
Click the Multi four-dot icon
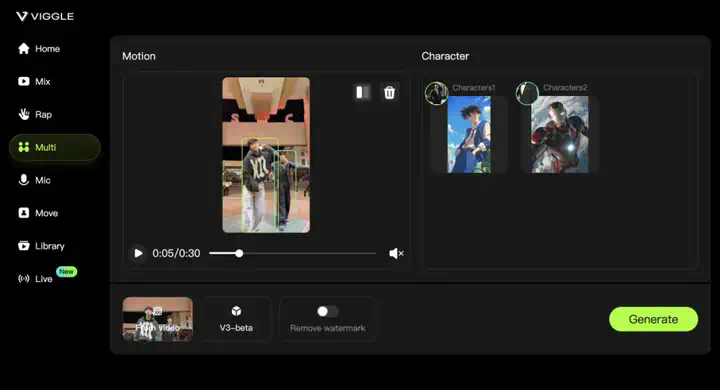pyautogui.click(x=23, y=147)
